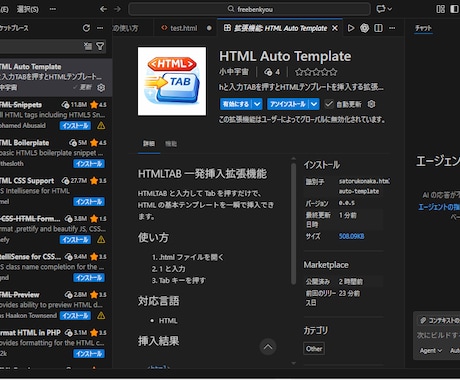Open marketplace view more actions ellipsis
The image size is (460, 380).
click(100, 28)
